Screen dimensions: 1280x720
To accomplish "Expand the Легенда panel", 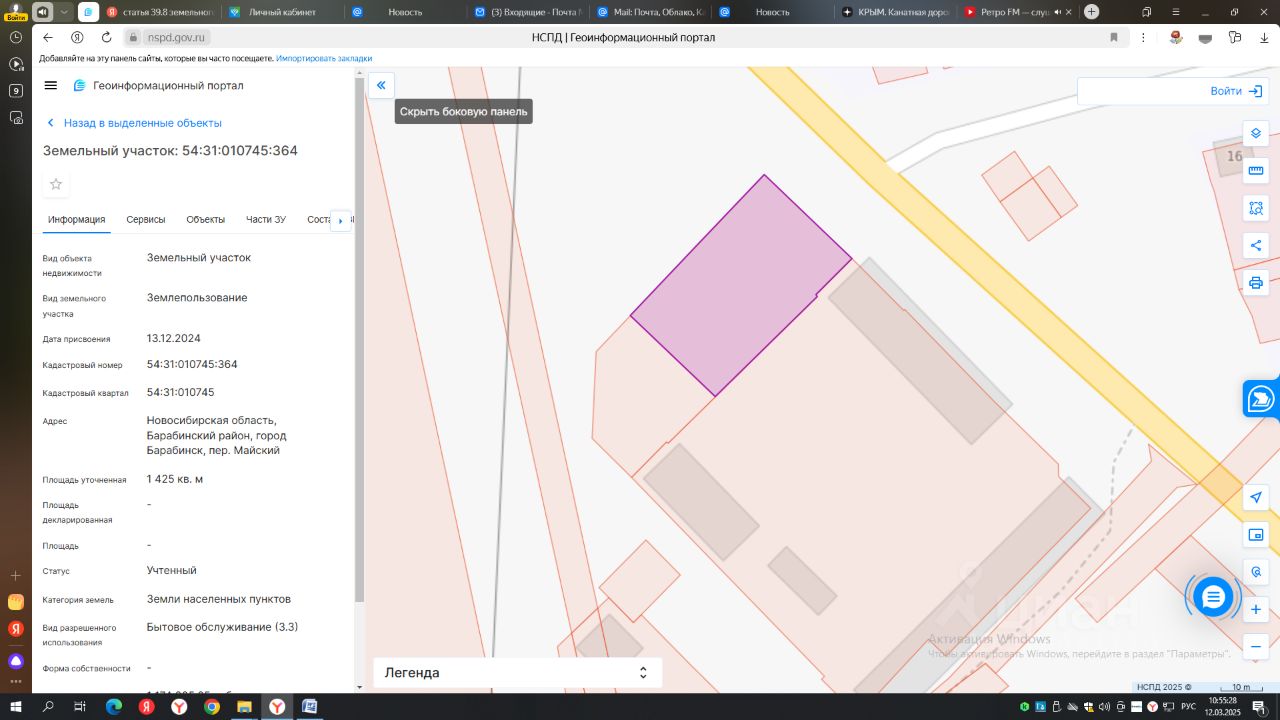I will pos(517,672).
